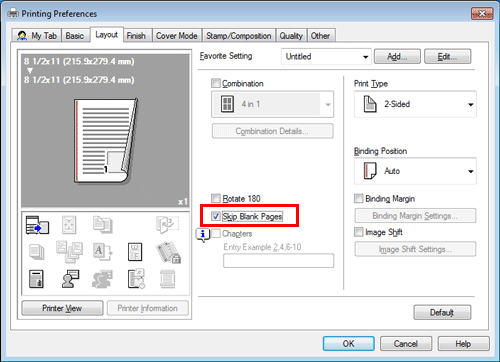Click the page icon with small clock
Screen dimensions: 500x362
pos(136,279)
